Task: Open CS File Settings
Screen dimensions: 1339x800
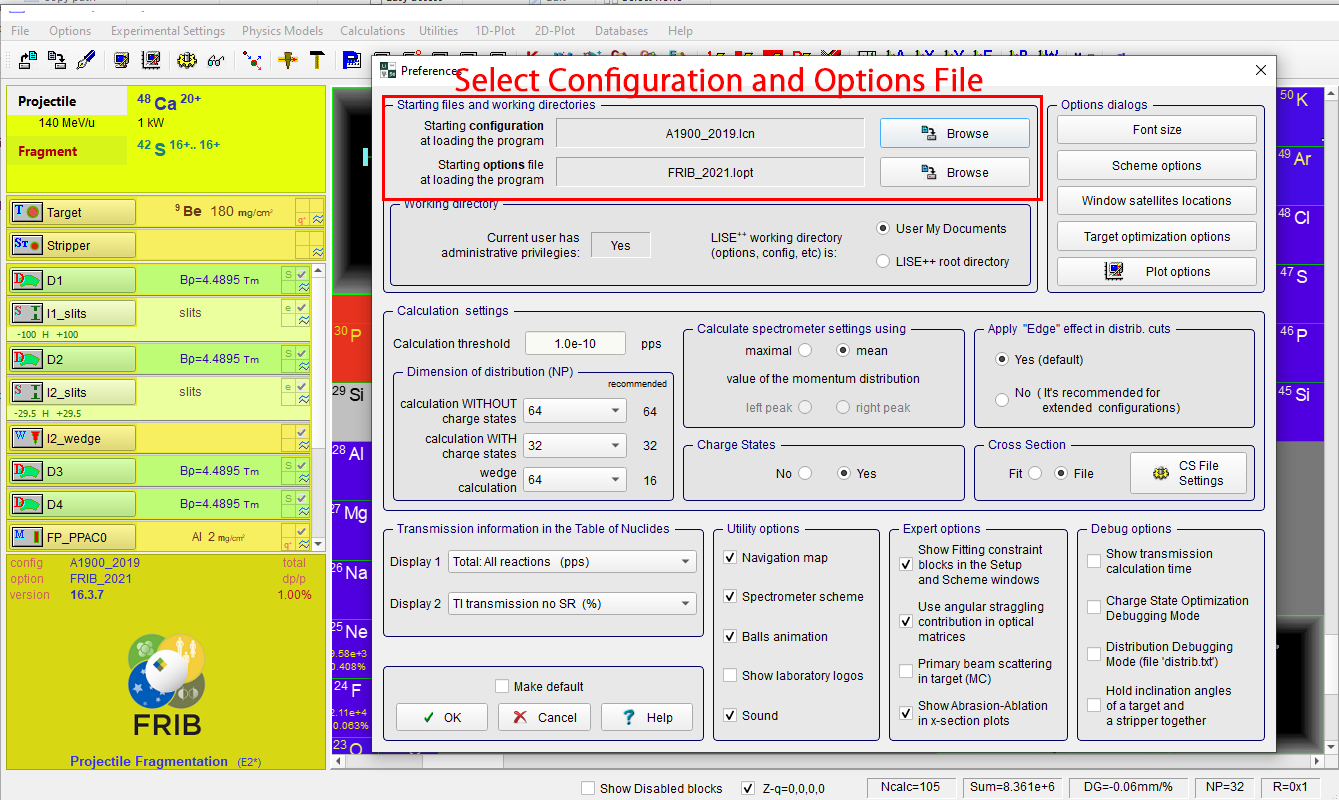Action: point(1188,473)
